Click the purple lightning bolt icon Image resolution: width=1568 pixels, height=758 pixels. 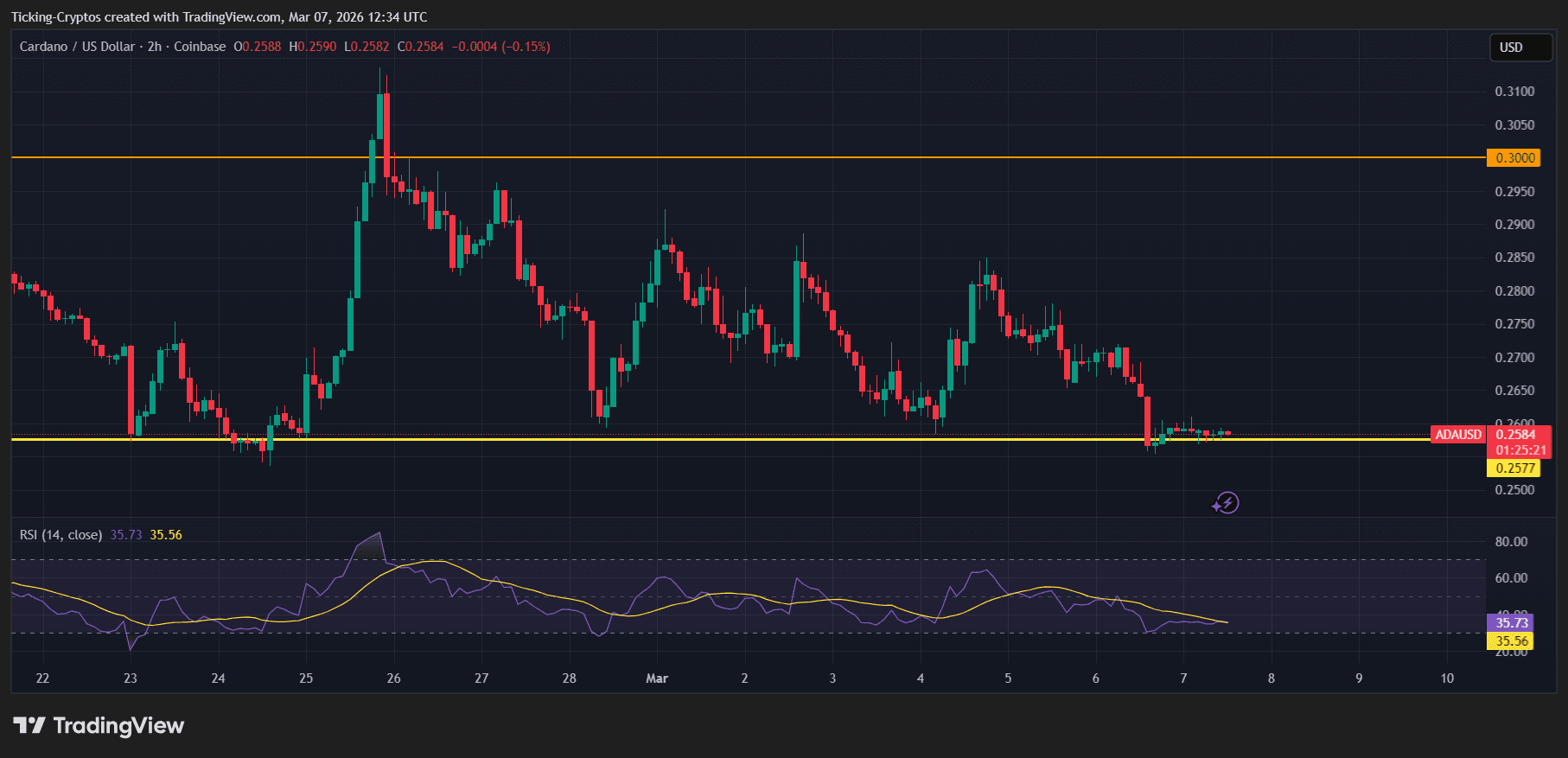[1226, 503]
